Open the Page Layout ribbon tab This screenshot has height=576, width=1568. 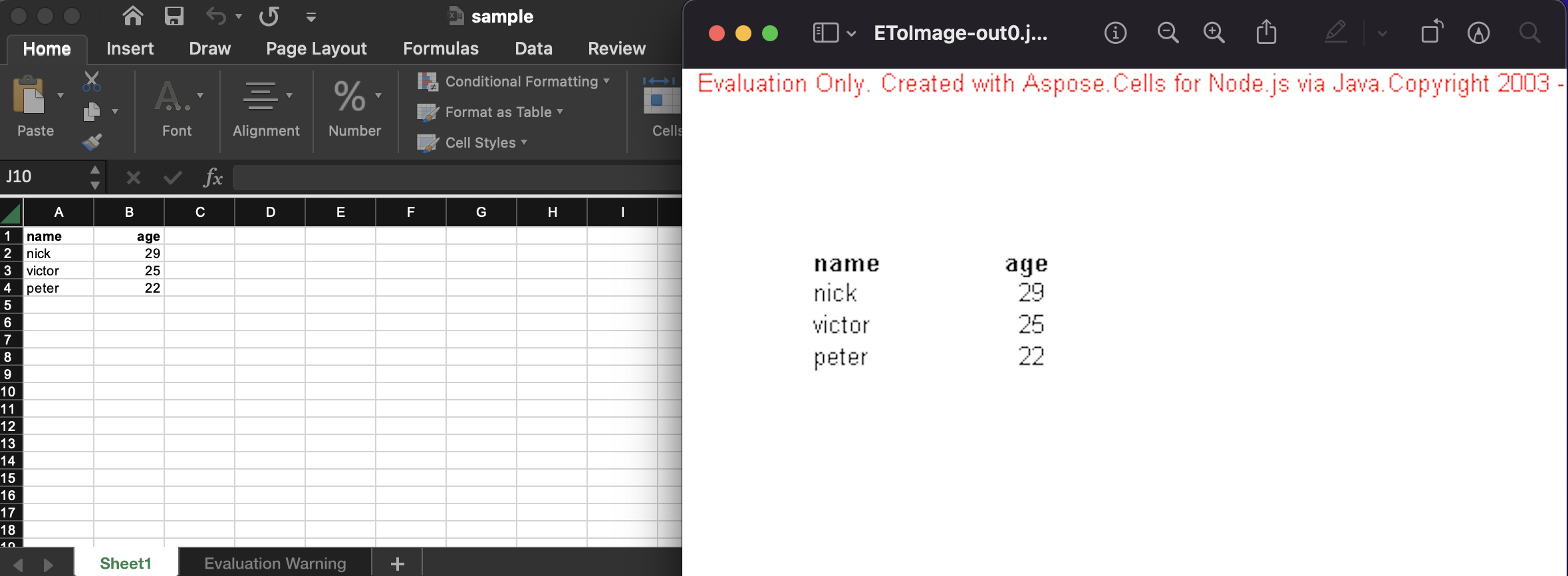[316, 49]
